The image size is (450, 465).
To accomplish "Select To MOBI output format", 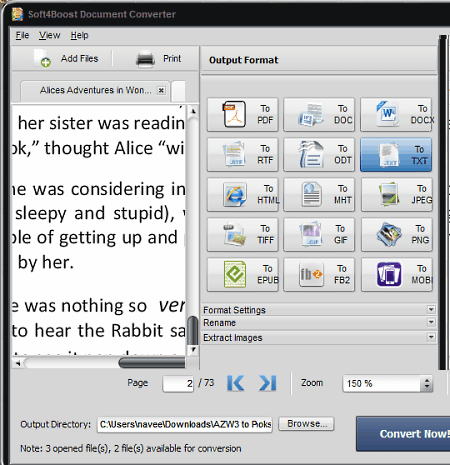I will pyautogui.click(x=396, y=274).
